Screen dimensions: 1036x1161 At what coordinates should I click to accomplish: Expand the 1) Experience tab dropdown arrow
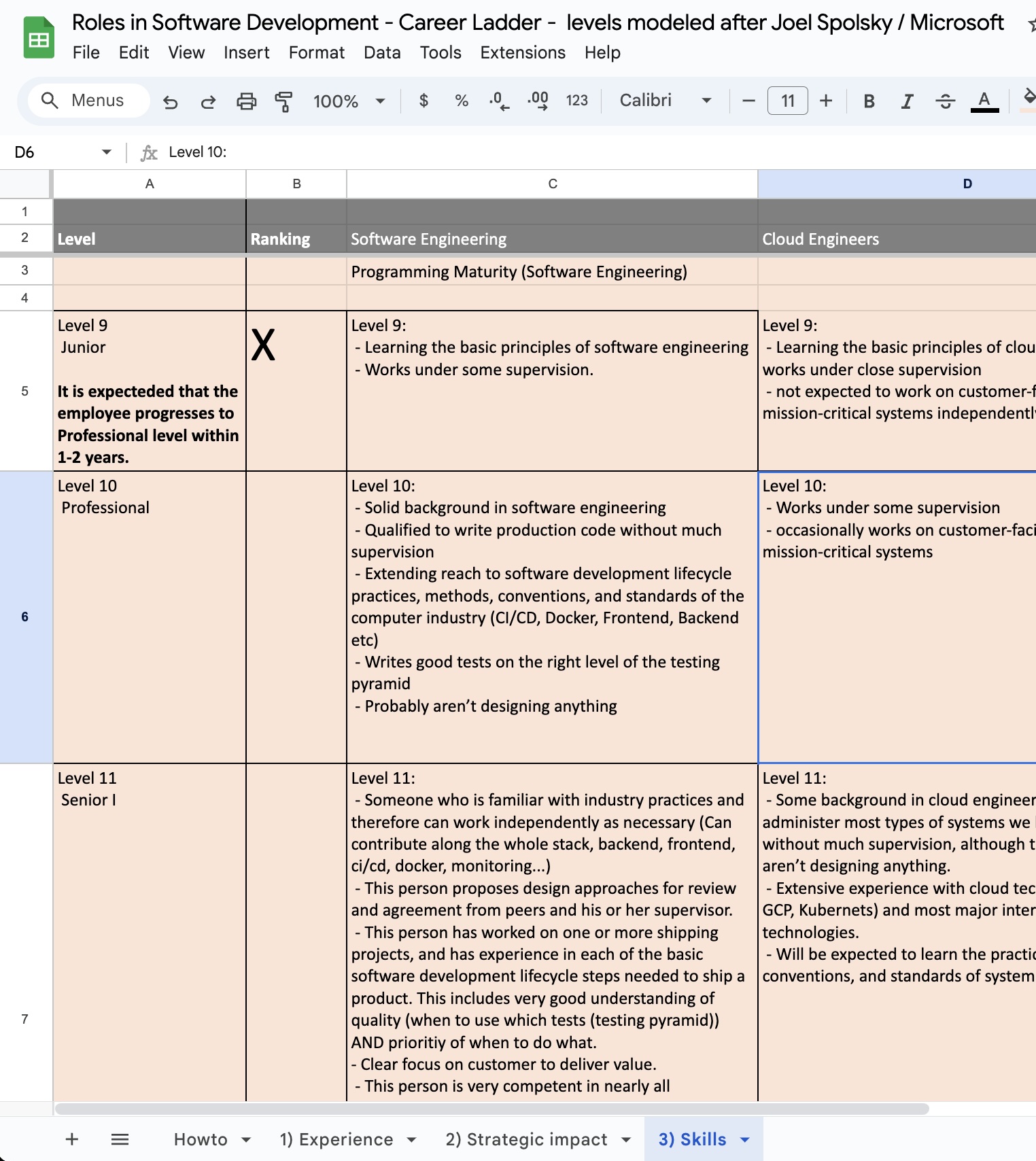click(412, 1140)
